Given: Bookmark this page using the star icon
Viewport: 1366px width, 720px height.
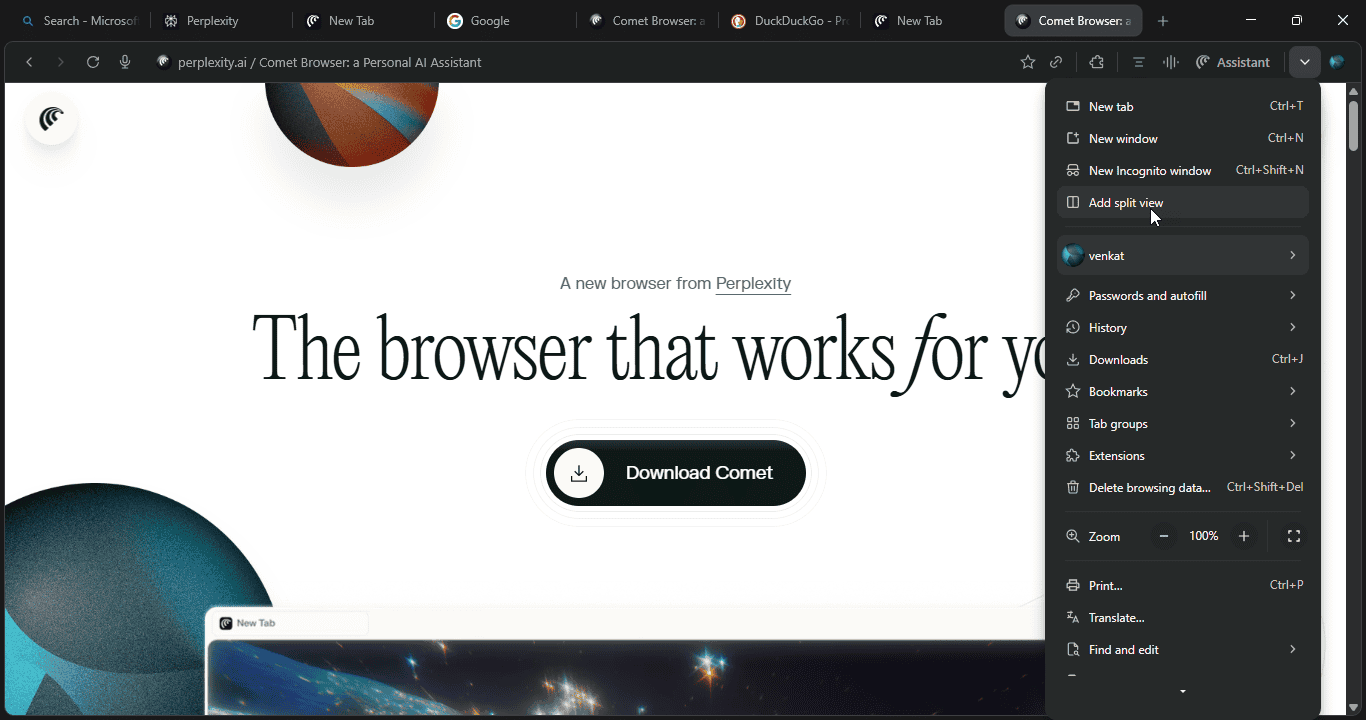Looking at the screenshot, I should pos(1028,62).
